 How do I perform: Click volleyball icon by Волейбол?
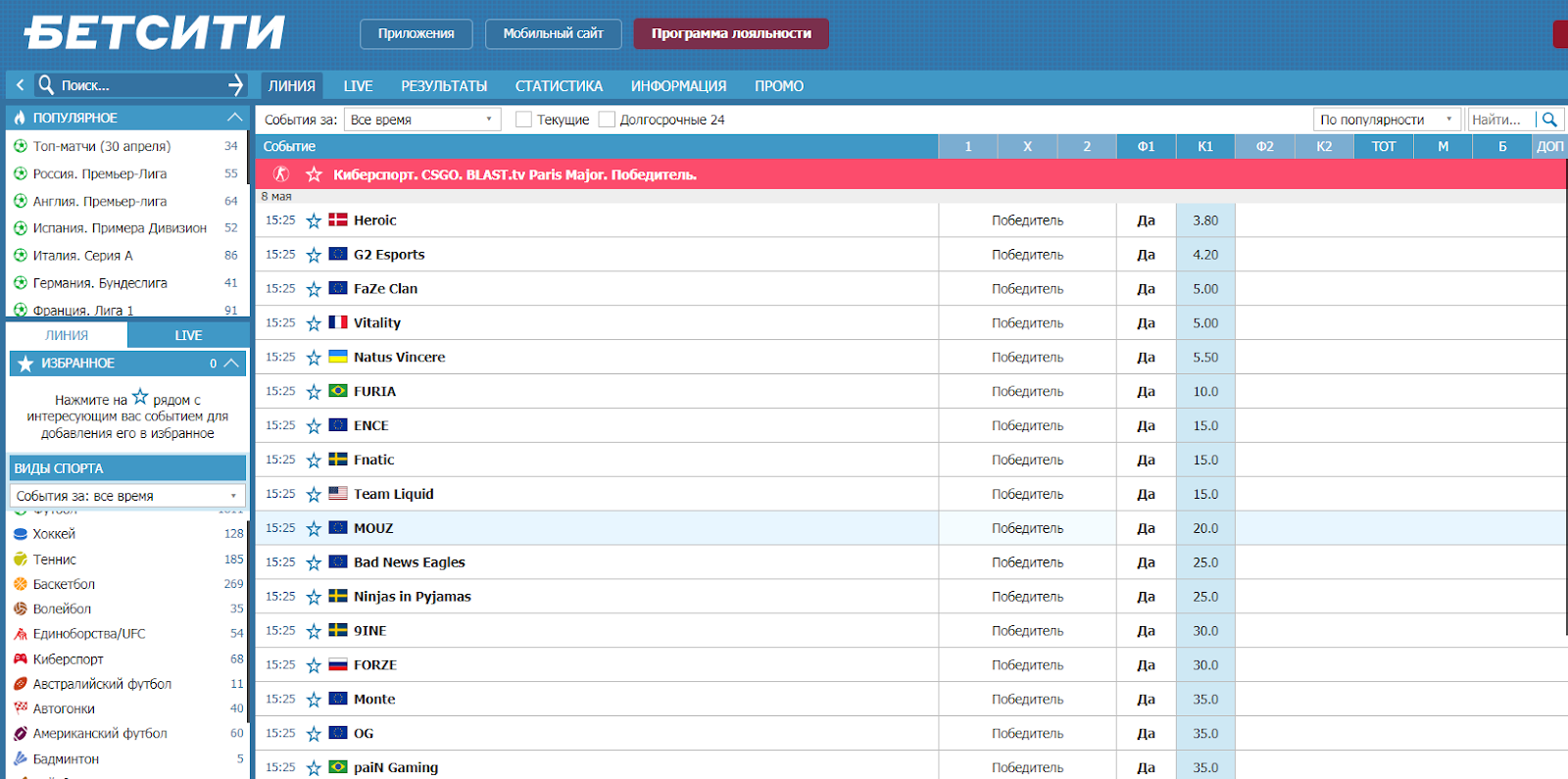[x=21, y=609]
